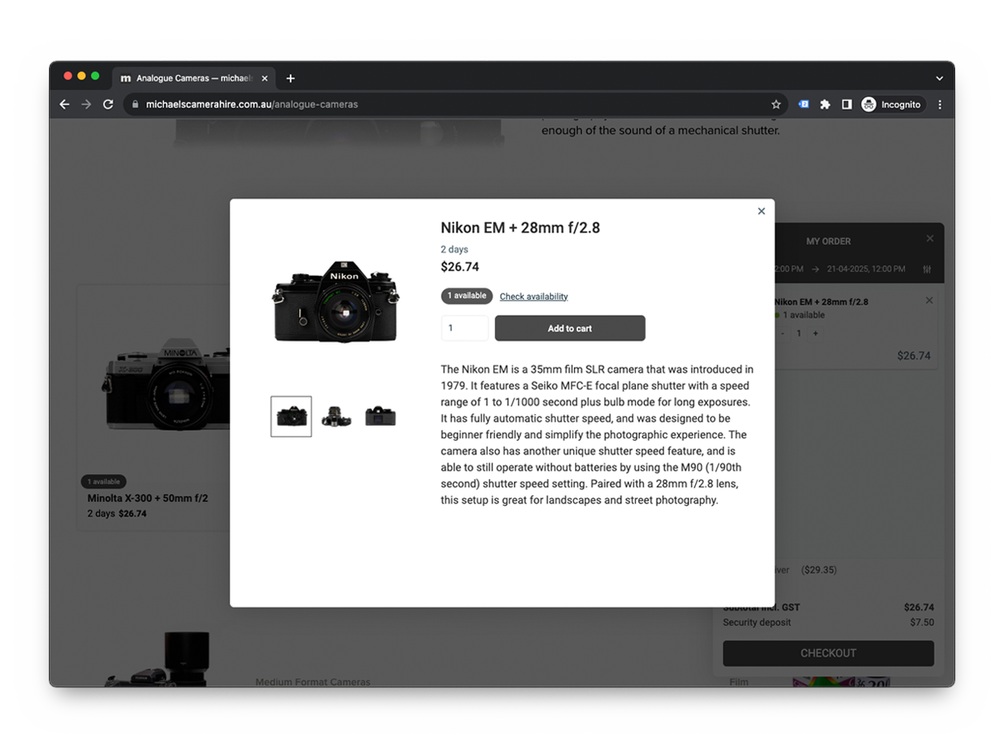This screenshot has width=1000, height=750.
Task: Click the quantity input field
Action: pos(464,328)
